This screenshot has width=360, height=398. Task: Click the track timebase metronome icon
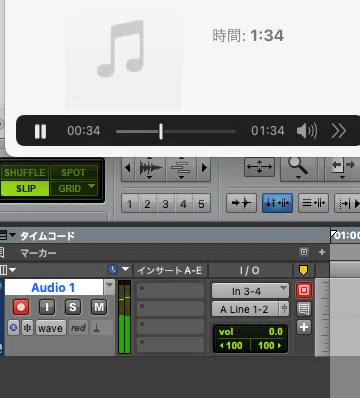click(97, 328)
